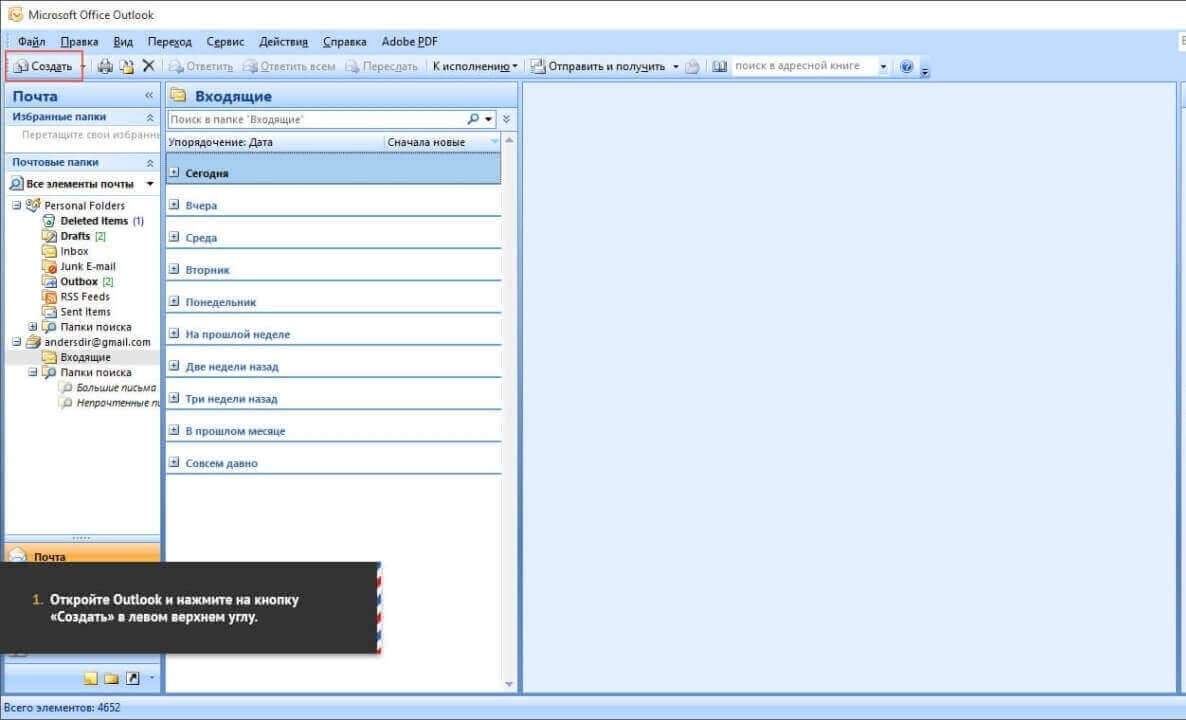Click the Ответить reply button
This screenshot has height=720, width=1186.
coord(201,67)
